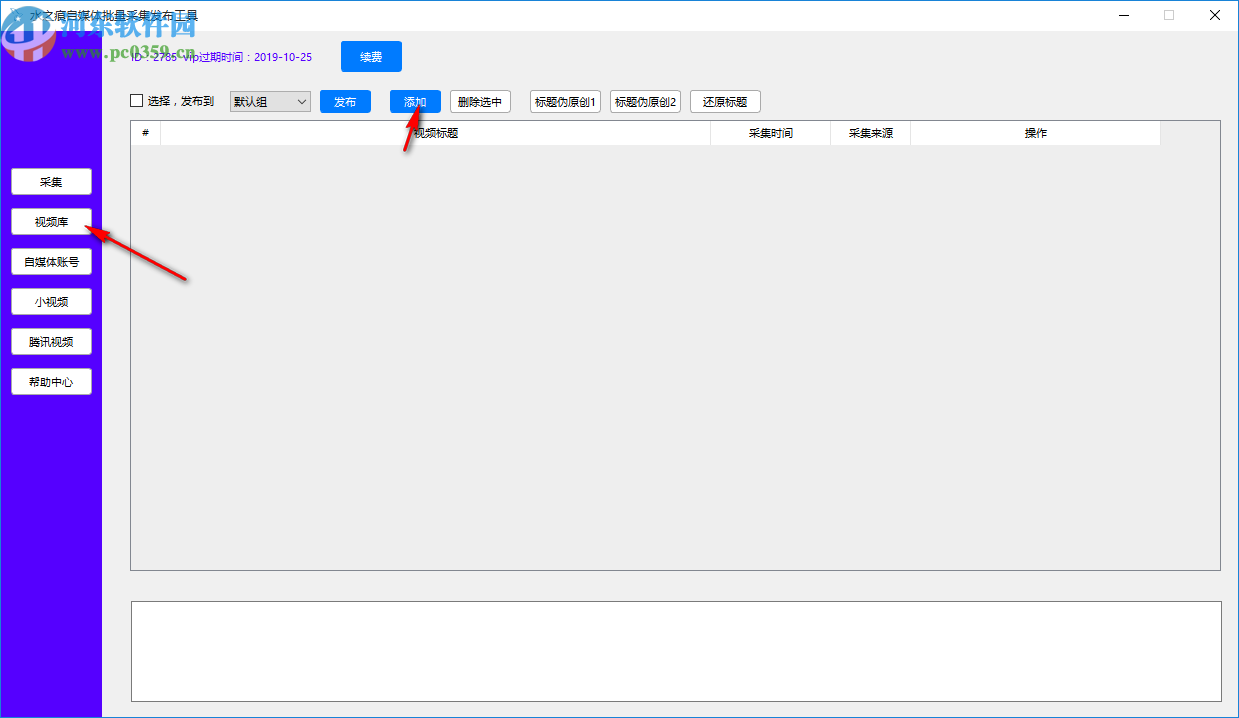Click the 标题伪原创1 button
The height and width of the screenshot is (718, 1239).
565,102
